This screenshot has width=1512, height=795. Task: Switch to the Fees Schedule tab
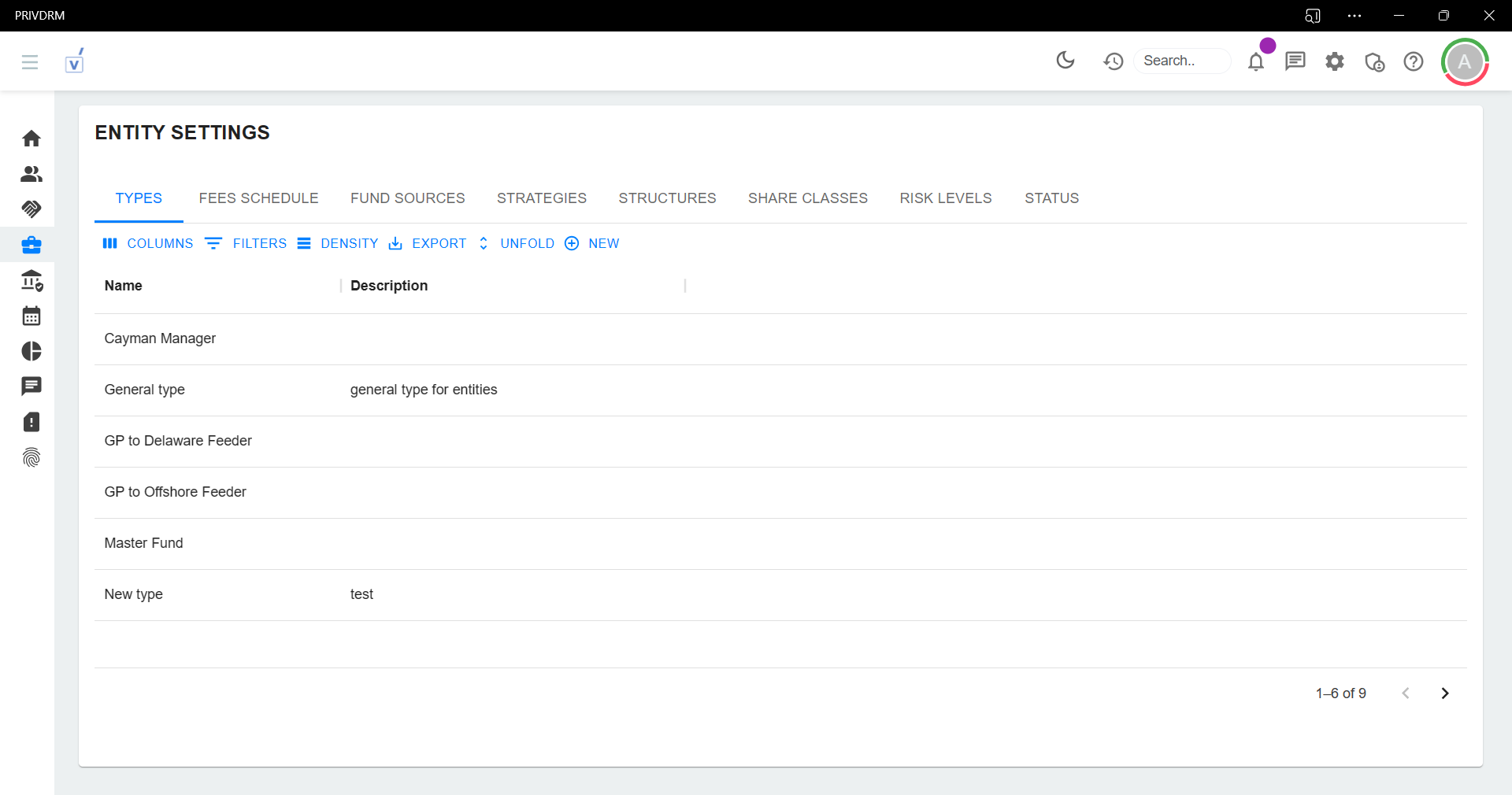pos(258,198)
